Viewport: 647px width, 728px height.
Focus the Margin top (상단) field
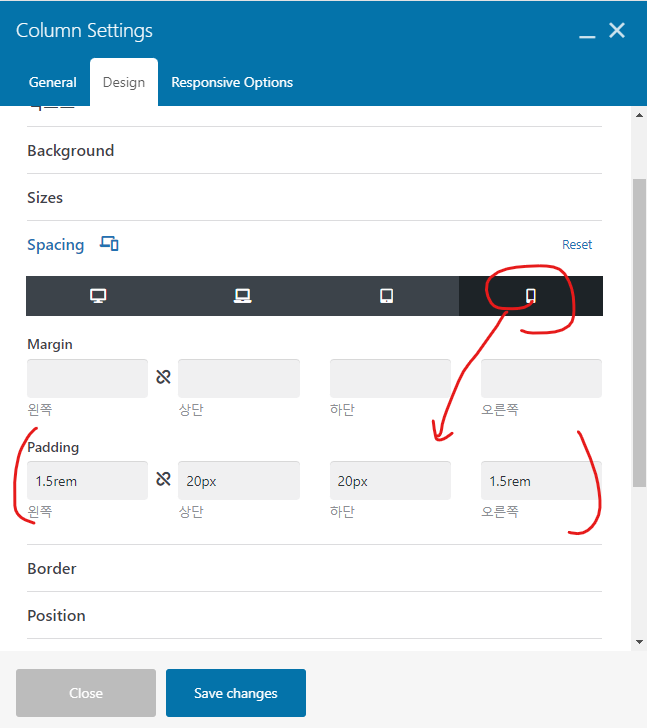click(239, 378)
